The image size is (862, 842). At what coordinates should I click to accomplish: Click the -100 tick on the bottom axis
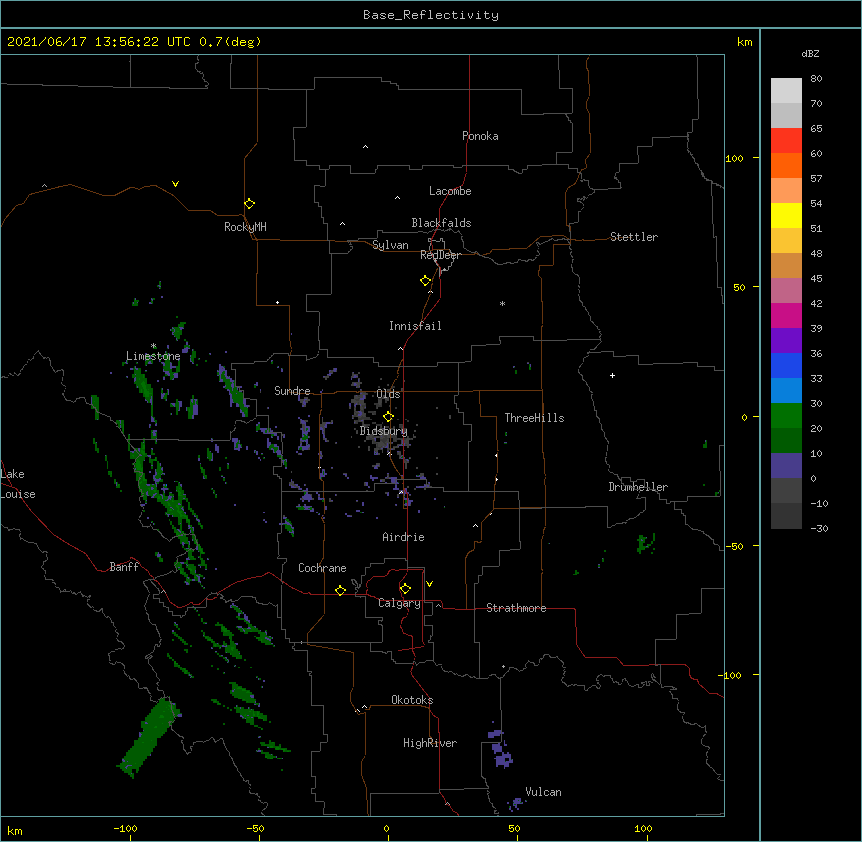click(125, 828)
